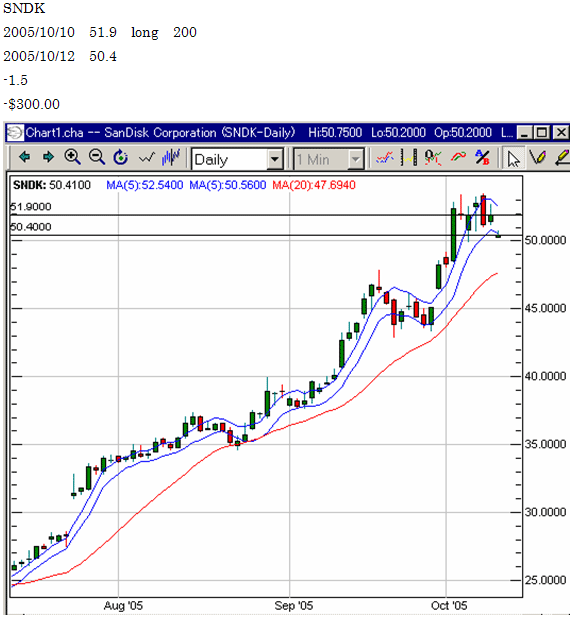Click the Aug '05 date axis label
The image size is (570, 617).
click(123, 606)
